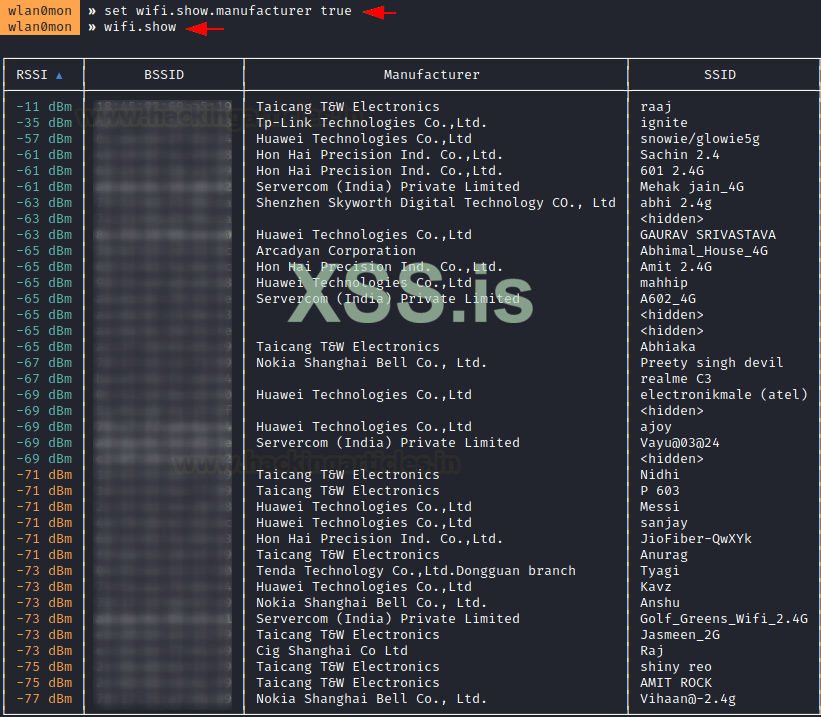Click SSID 'Vihaan@-2.4g'
The image size is (821, 717).
pyautogui.click(x=687, y=699)
